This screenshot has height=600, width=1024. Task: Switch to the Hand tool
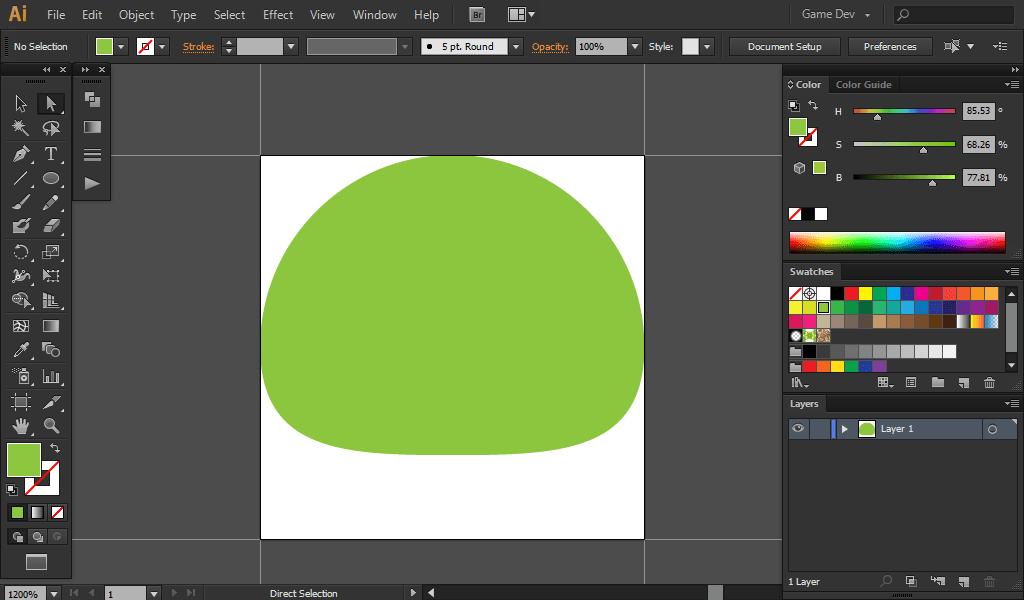click(20, 426)
